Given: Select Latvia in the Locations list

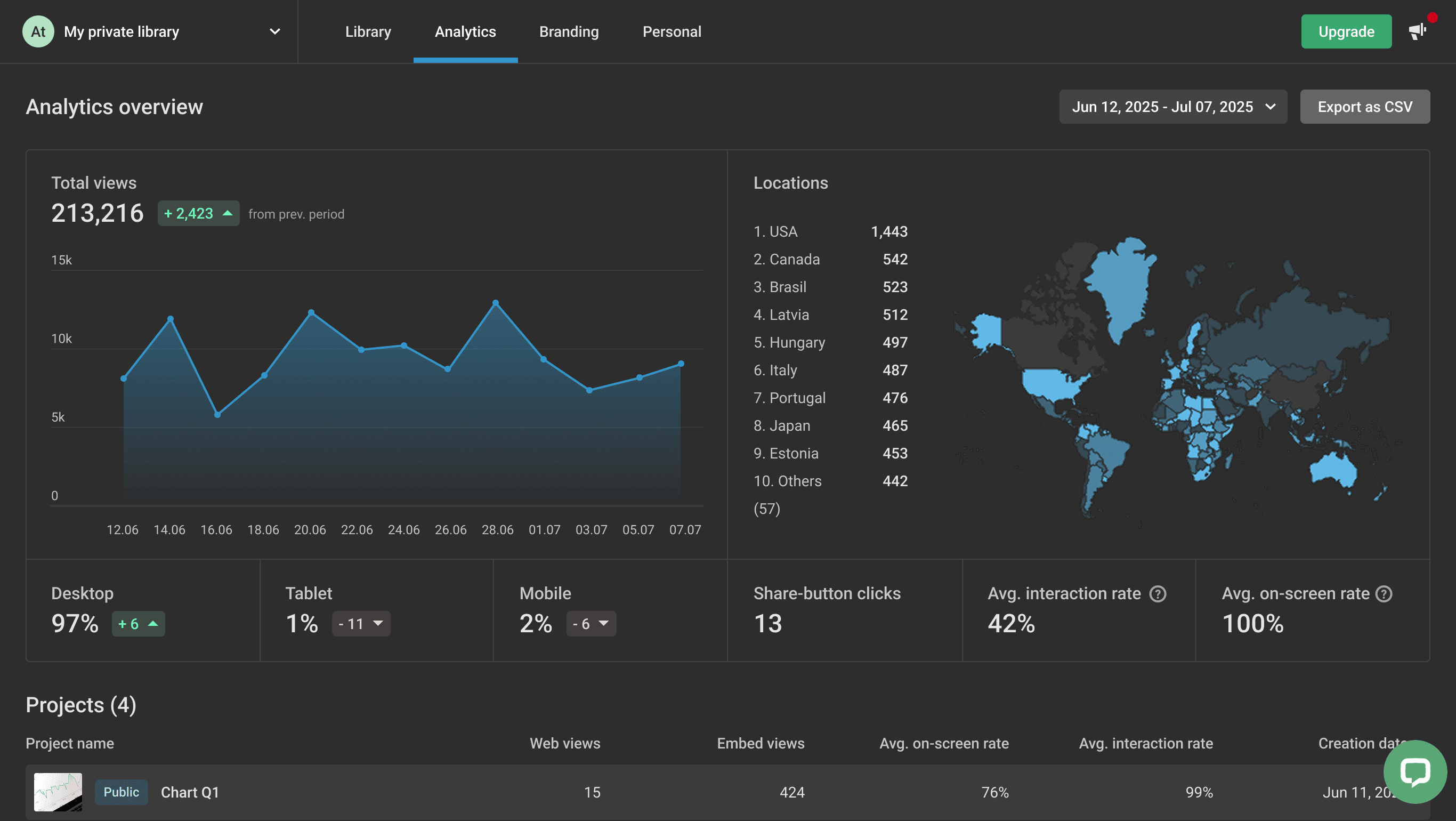Looking at the screenshot, I should click(x=830, y=315).
